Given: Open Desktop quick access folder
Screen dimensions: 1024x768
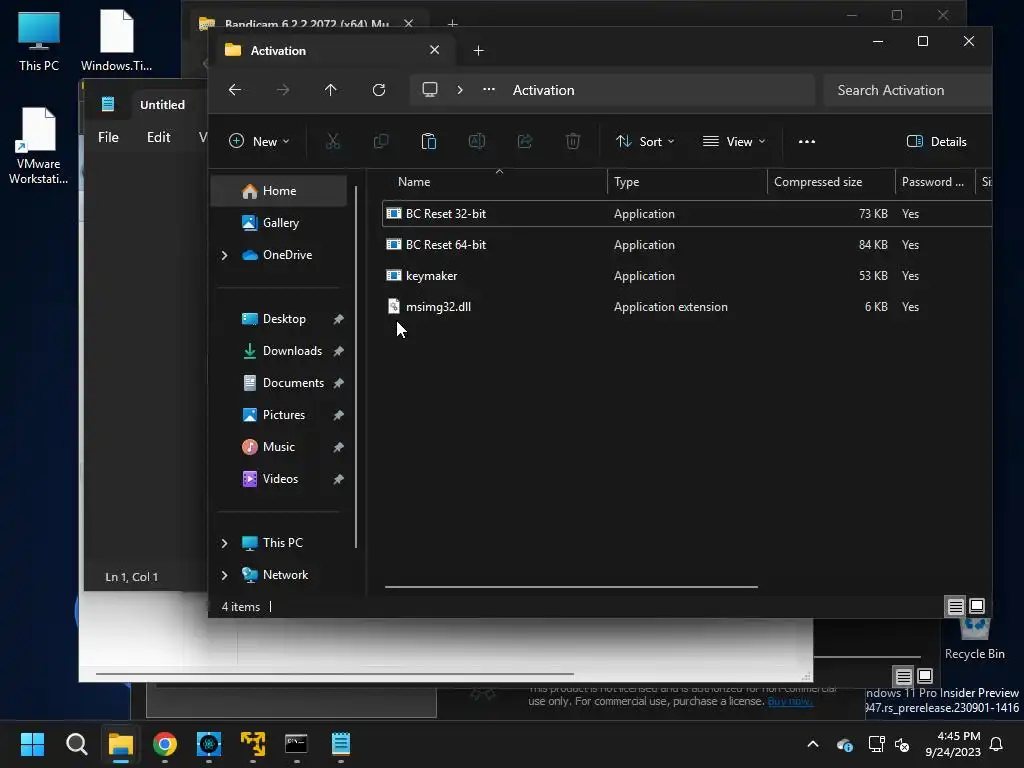Looking at the screenshot, I should click(284, 319).
